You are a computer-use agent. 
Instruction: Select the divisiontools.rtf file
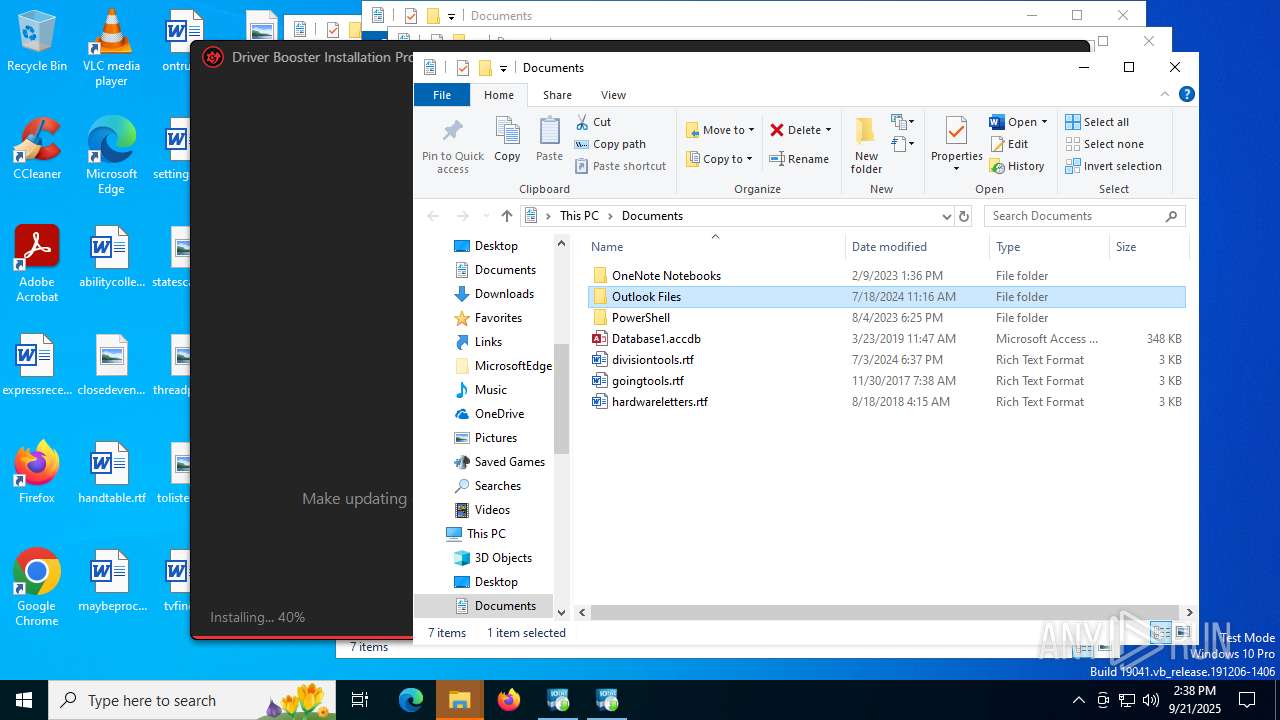pos(652,360)
